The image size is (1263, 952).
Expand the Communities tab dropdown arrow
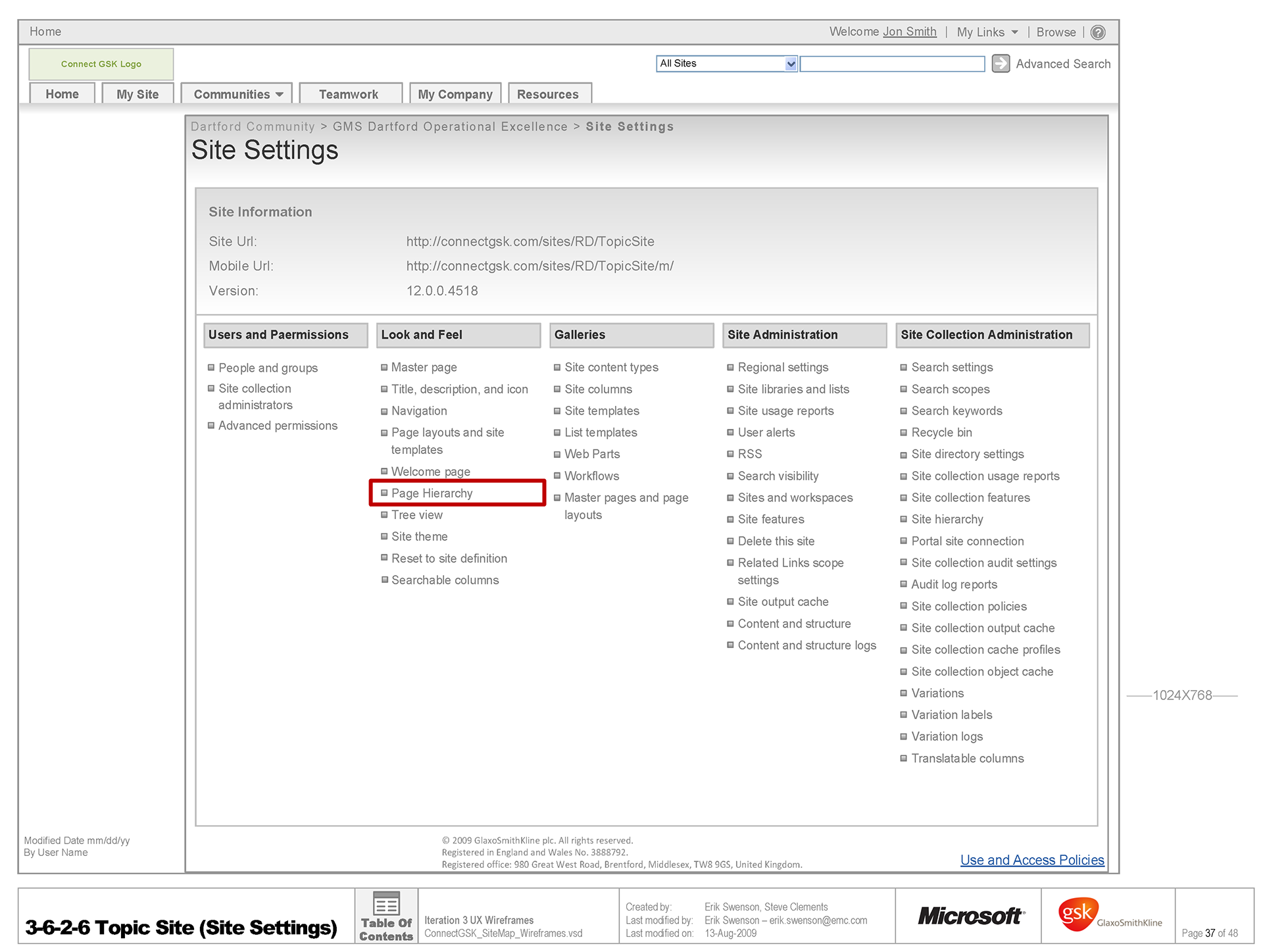pyautogui.click(x=280, y=95)
